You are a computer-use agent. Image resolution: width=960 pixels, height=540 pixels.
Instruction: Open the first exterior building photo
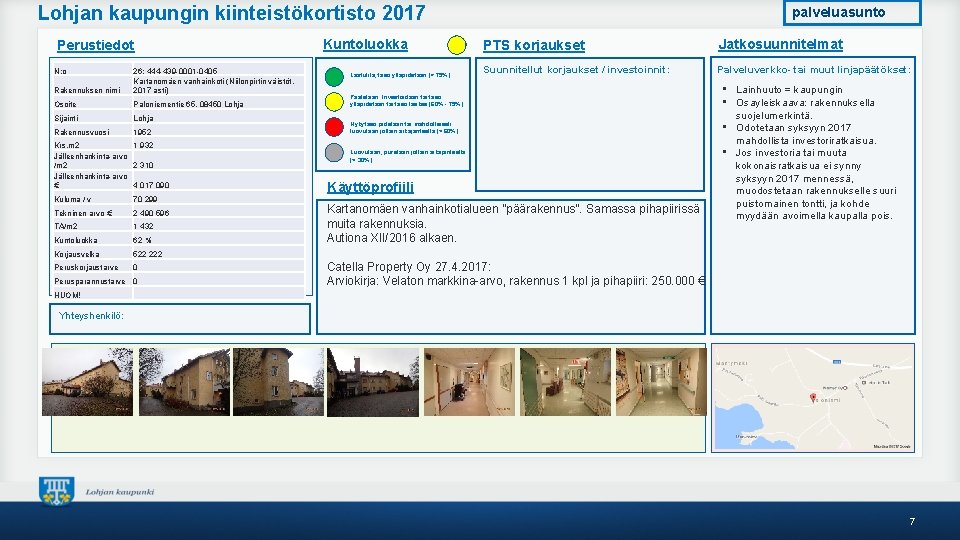(x=88, y=382)
